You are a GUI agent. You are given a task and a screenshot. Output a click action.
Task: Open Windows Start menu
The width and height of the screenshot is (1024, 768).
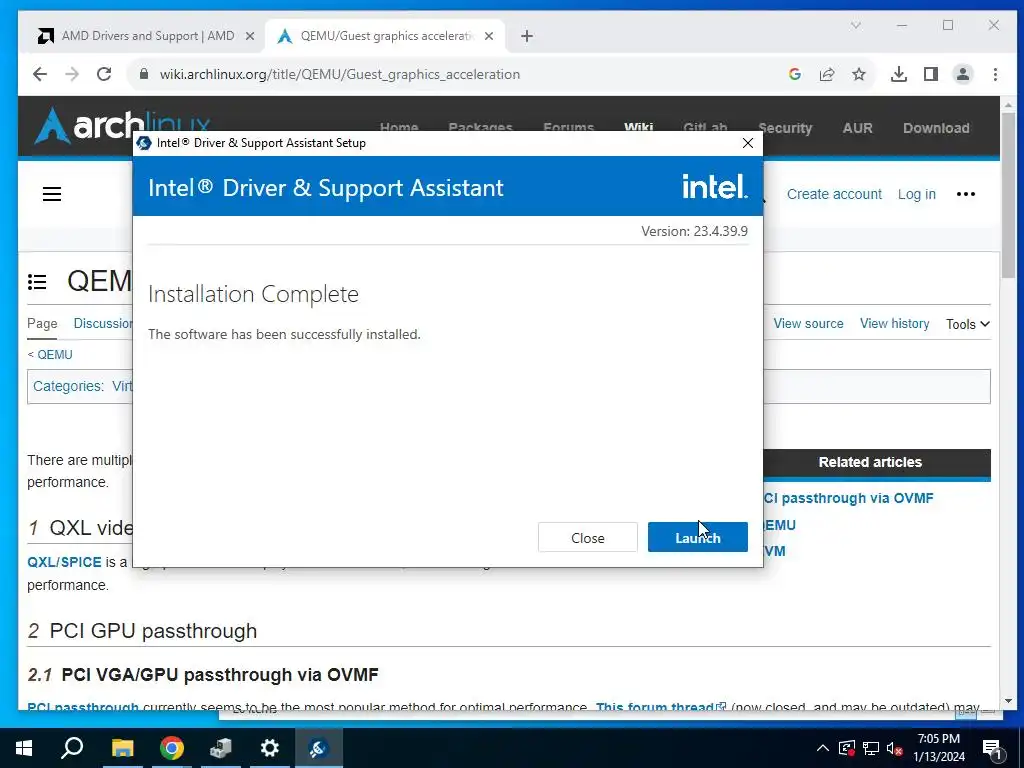[x=24, y=748]
